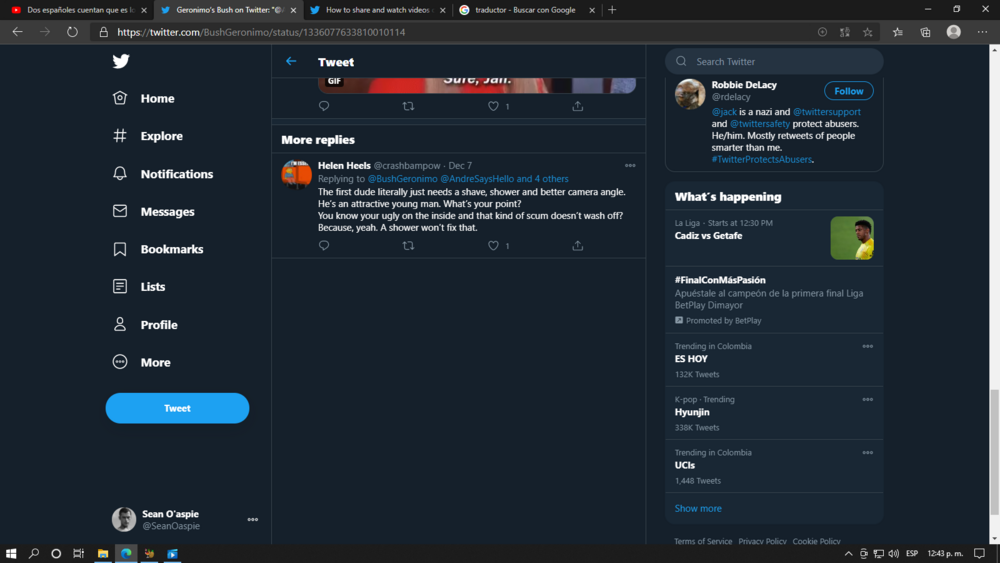This screenshot has height=563, width=1000.
Task: Reply to Helen Heels' tweet
Action: (x=324, y=245)
